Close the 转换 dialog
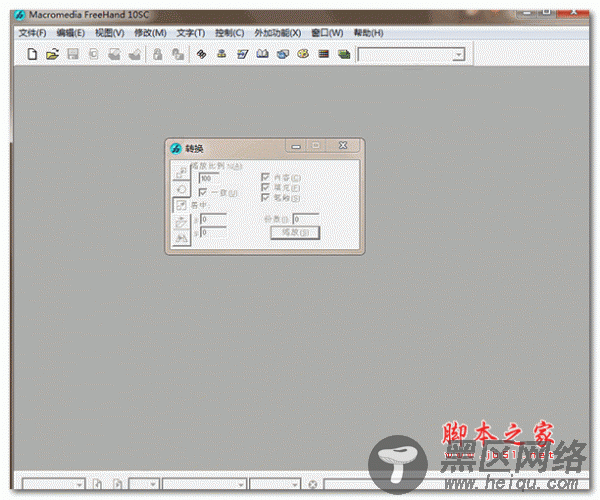600x500 pixels. pos(343,145)
